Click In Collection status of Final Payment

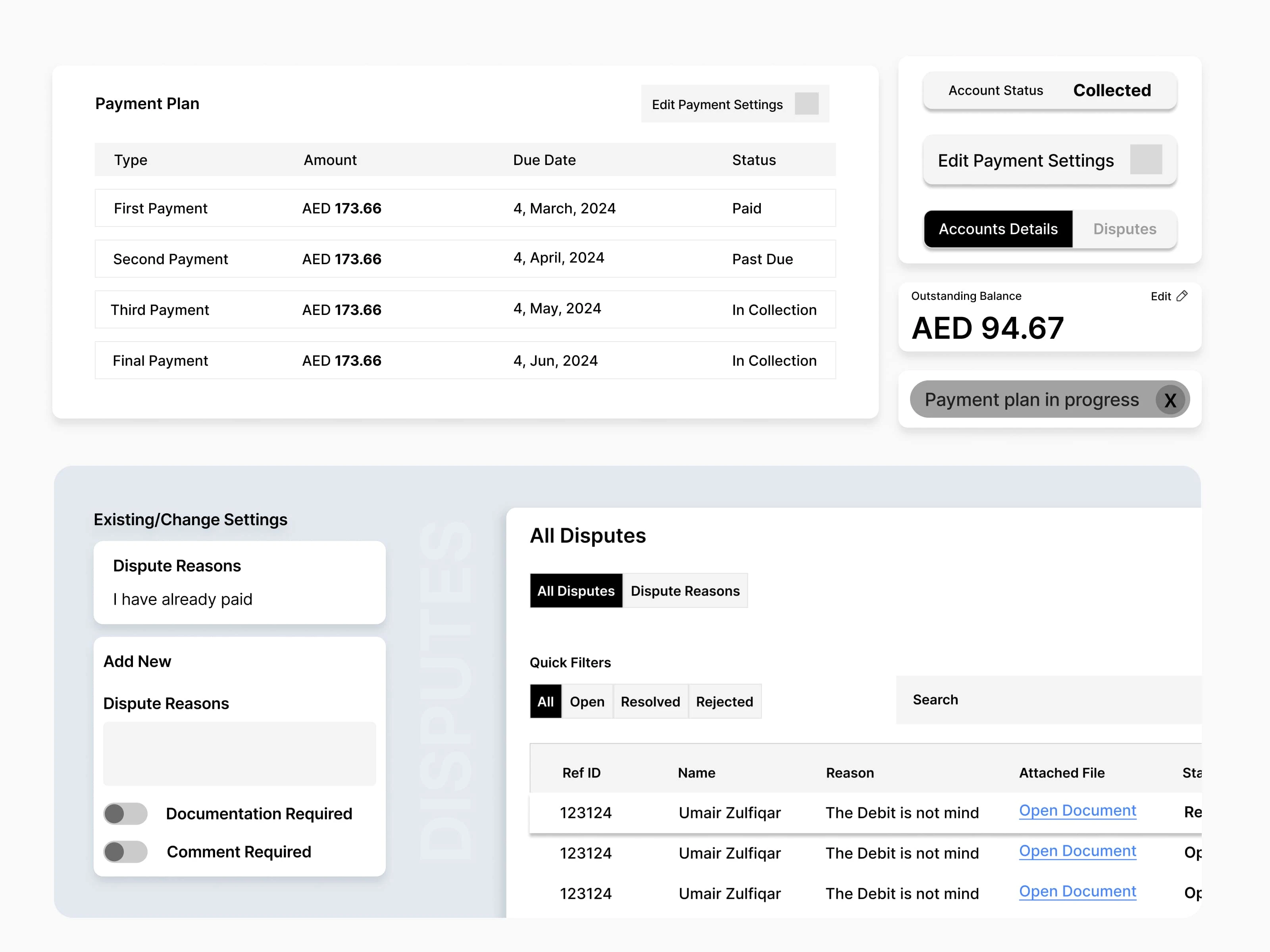774,361
